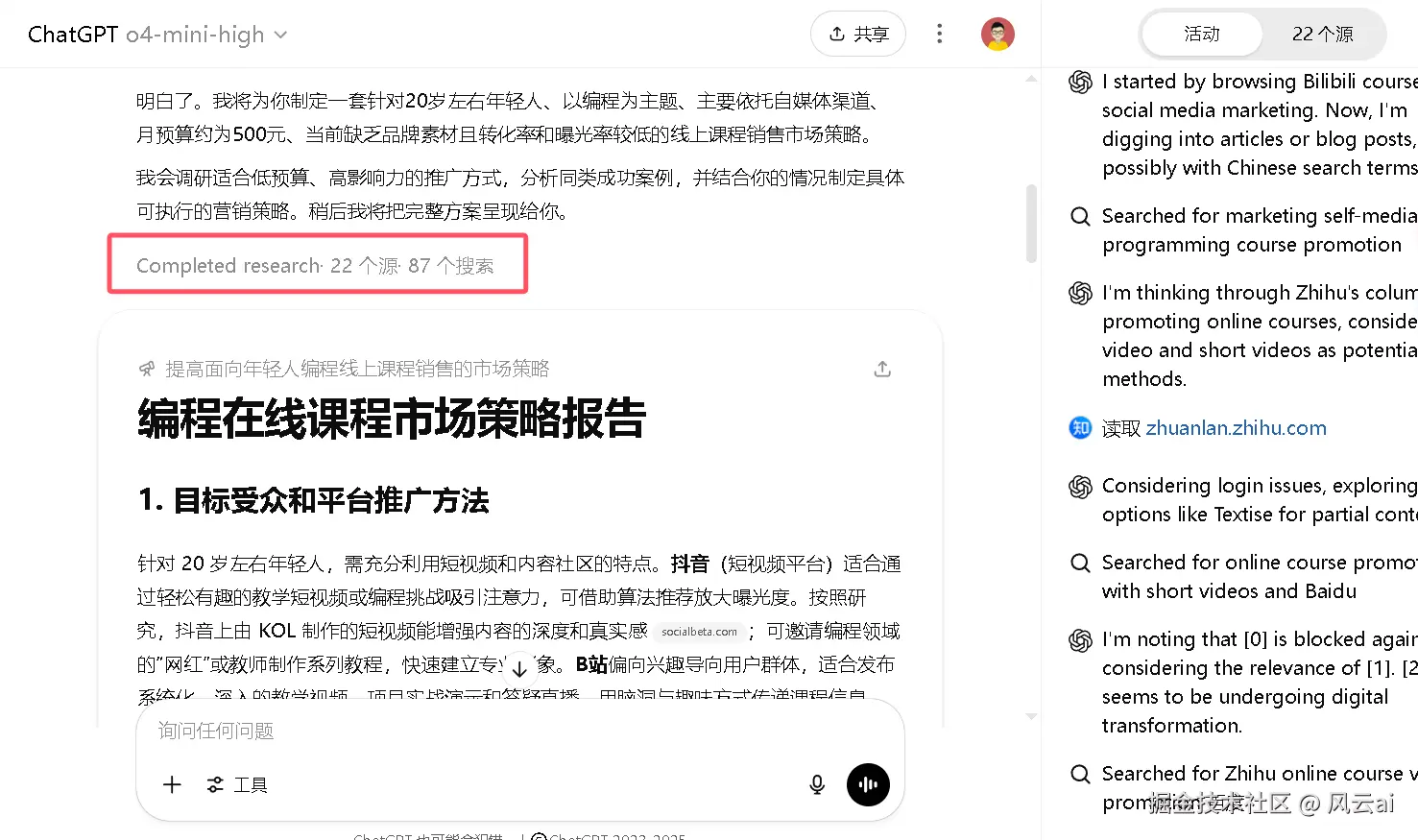This screenshot has height=840, width=1418.
Task: Click the microphone dictation icon
Action: coord(817,784)
